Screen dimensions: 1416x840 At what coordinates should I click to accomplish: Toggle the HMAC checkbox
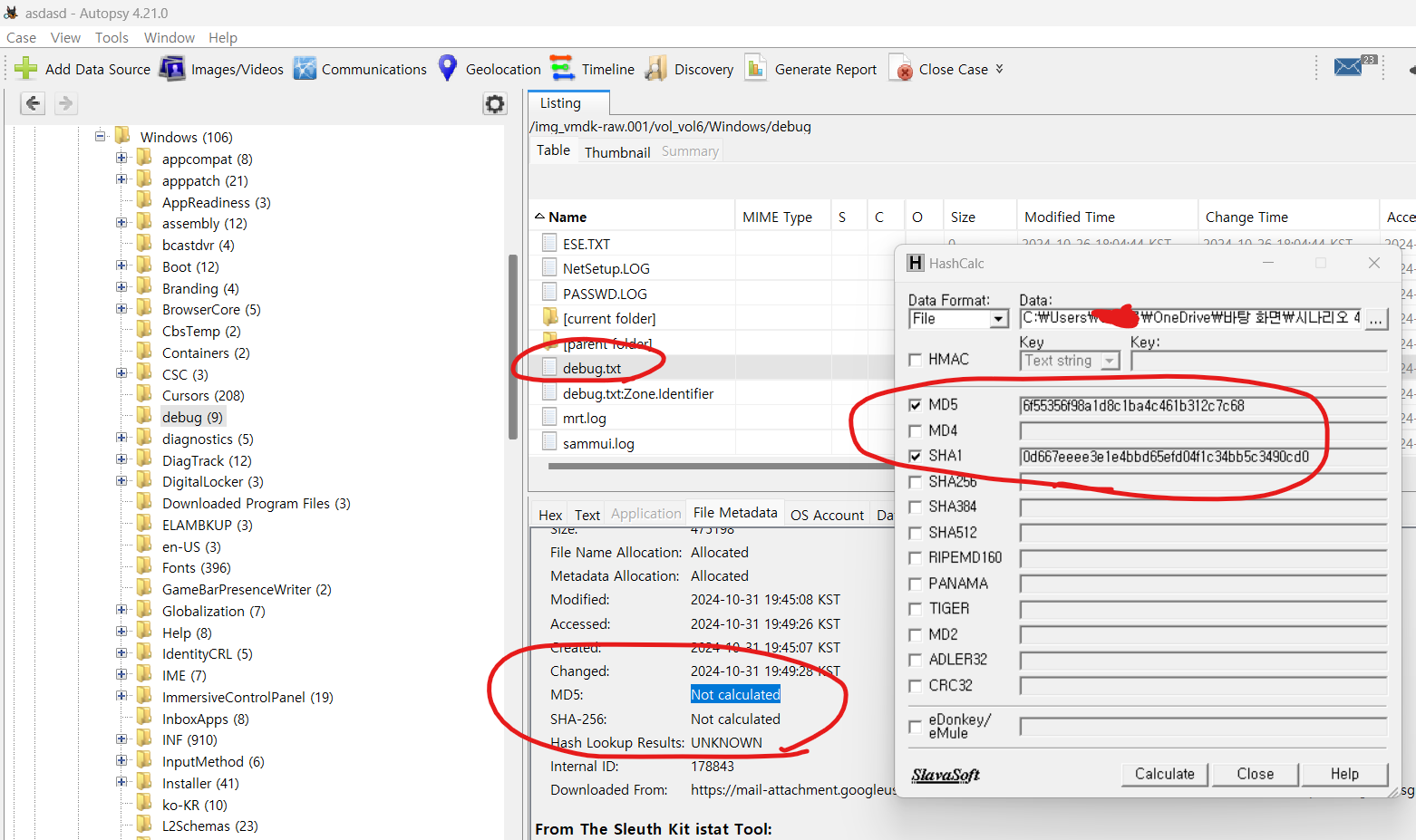[x=916, y=360]
